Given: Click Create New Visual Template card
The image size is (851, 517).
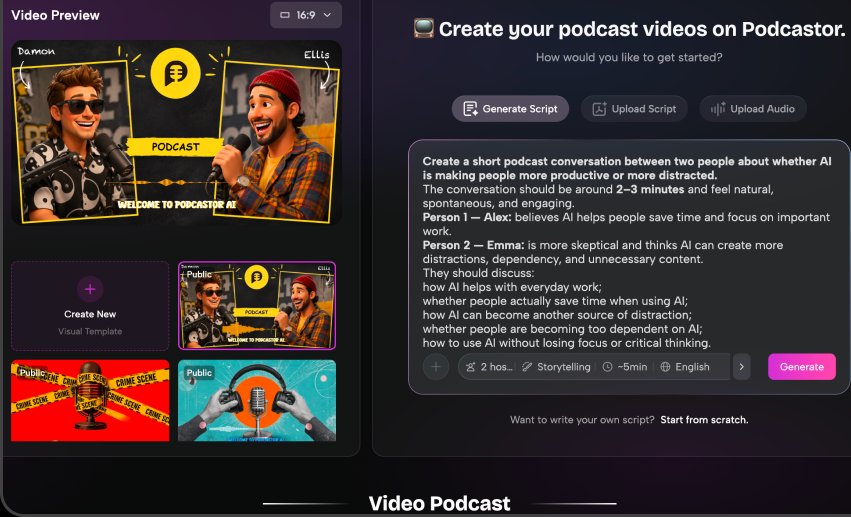Looking at the screenshot, I should coord(90,306).
